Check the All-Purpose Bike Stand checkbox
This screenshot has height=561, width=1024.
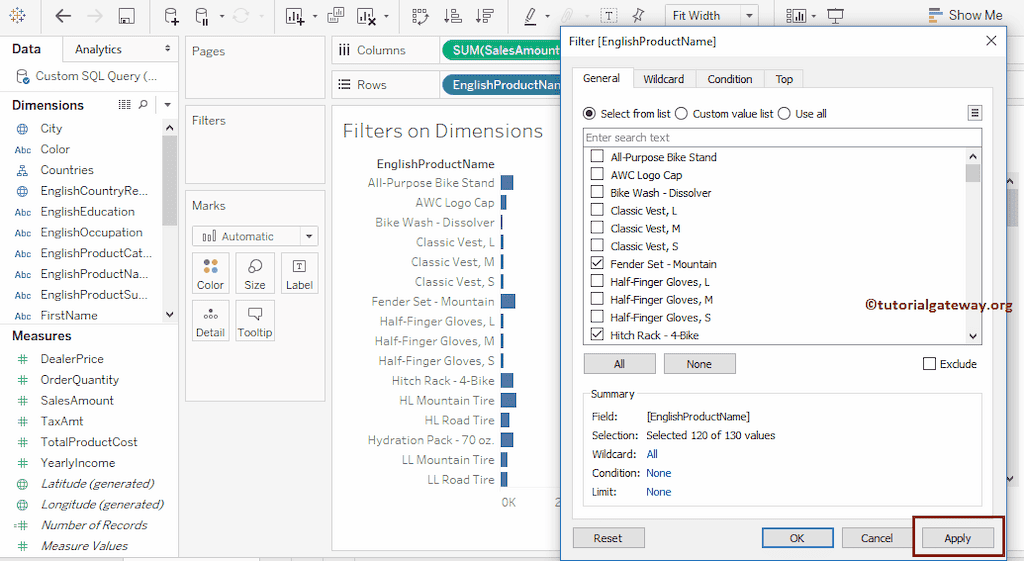coord(597,156)
